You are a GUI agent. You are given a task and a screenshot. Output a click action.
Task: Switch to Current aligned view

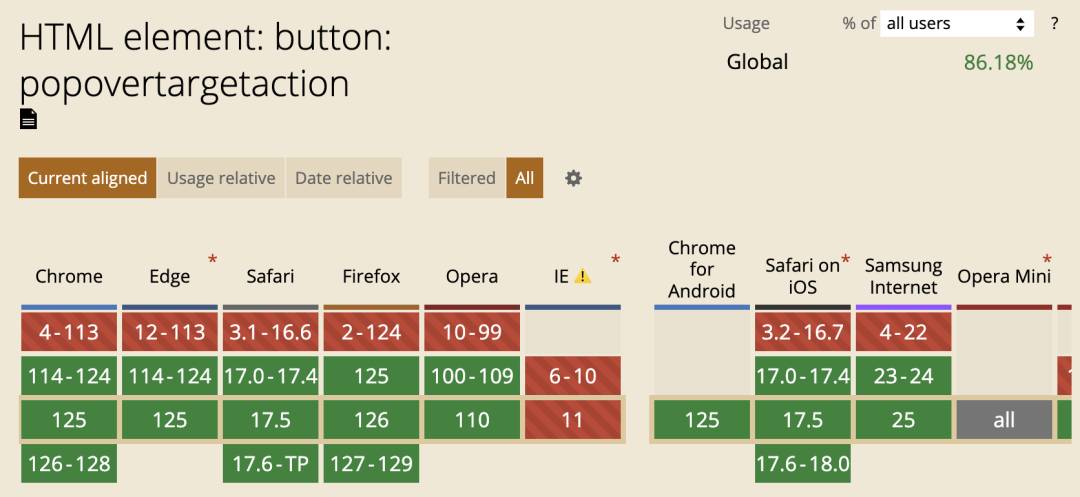(x=87, y=178)
